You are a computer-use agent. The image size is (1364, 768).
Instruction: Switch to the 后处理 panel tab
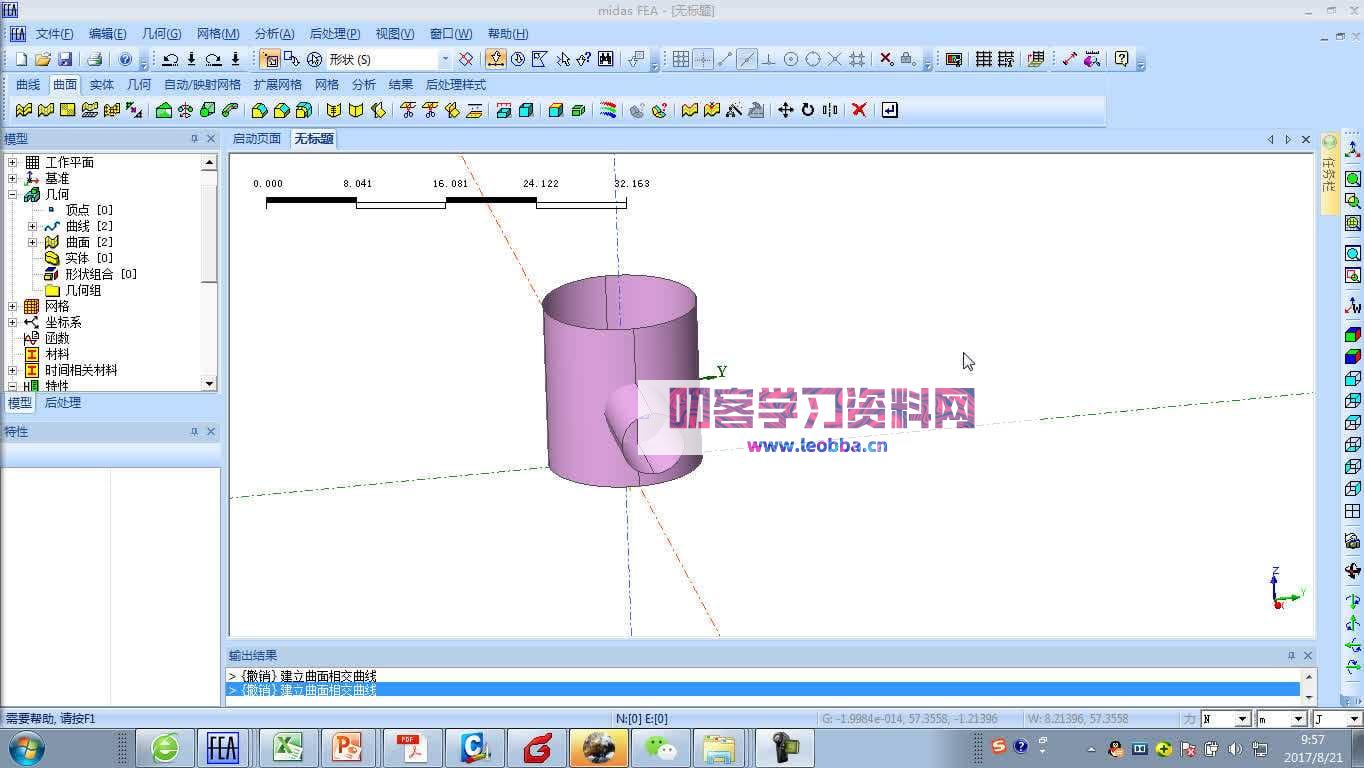(x=61, y=403)
